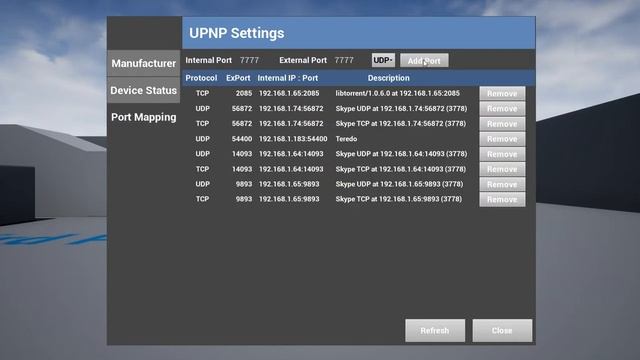640x360 pixels.
Task: Remove the Skype UDP 9893 mapping
Action: pyautogui.click(x=502, y=184)
